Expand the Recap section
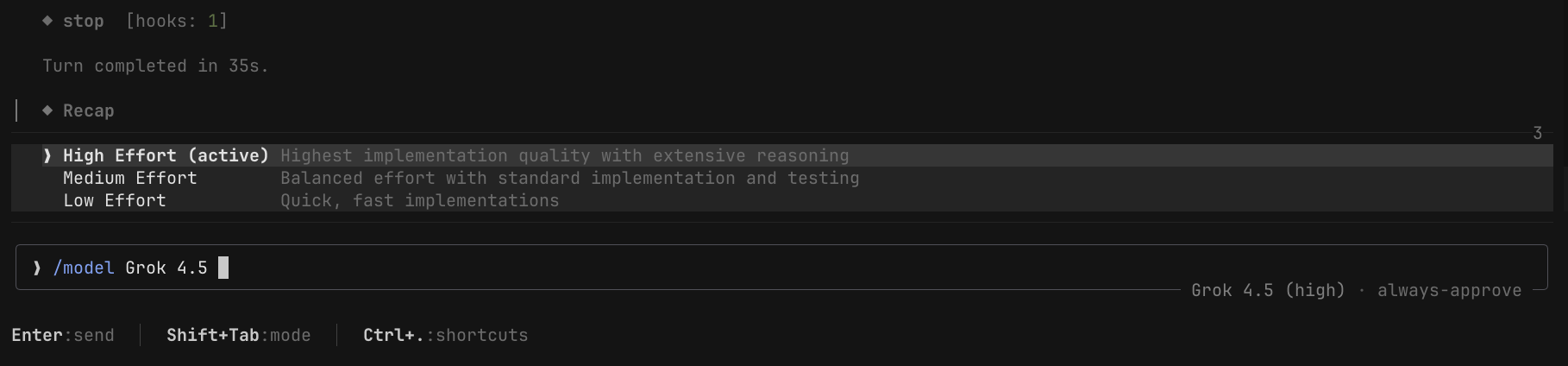Image resolution: width=1568 pixels, height=366 pixels. pos(88,110)
